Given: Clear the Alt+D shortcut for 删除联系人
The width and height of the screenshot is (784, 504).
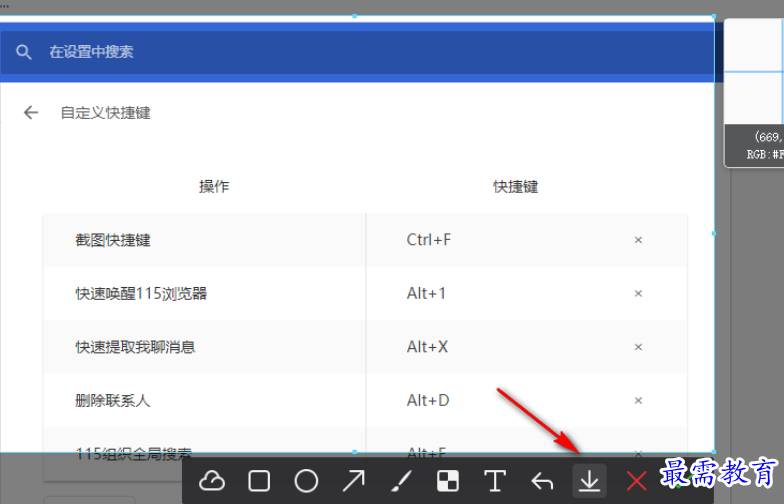Looking at the screenshot, I should (638, 400).
